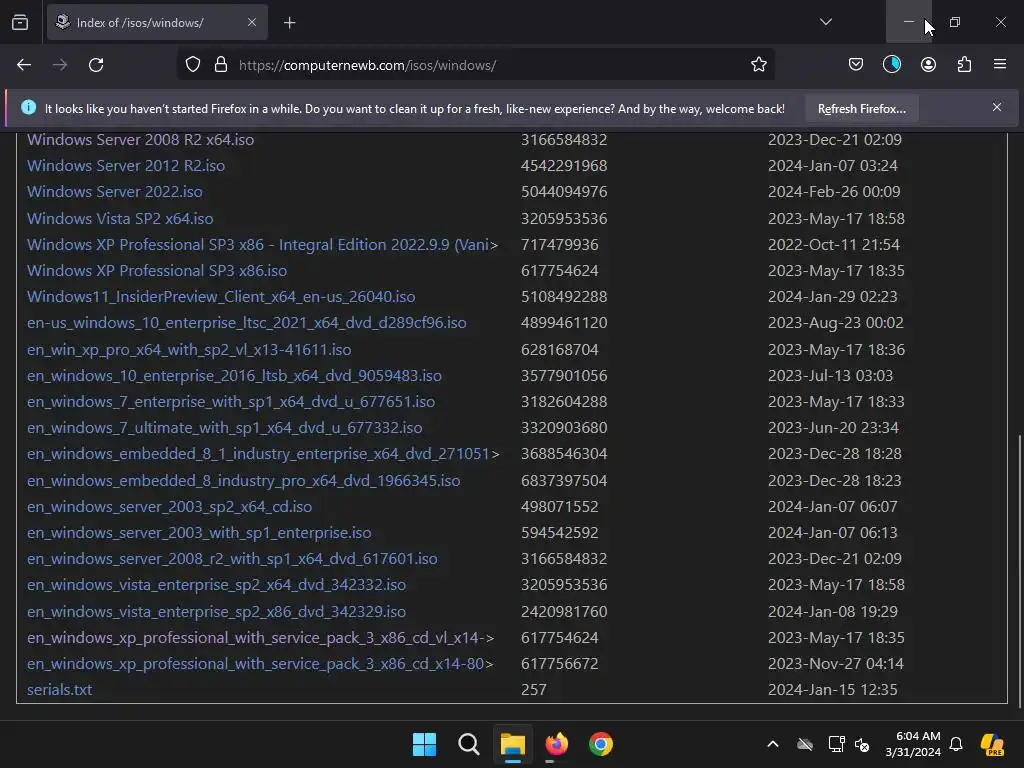Download Windows Server 2008 R2 x64.iso

coord(140,140)
